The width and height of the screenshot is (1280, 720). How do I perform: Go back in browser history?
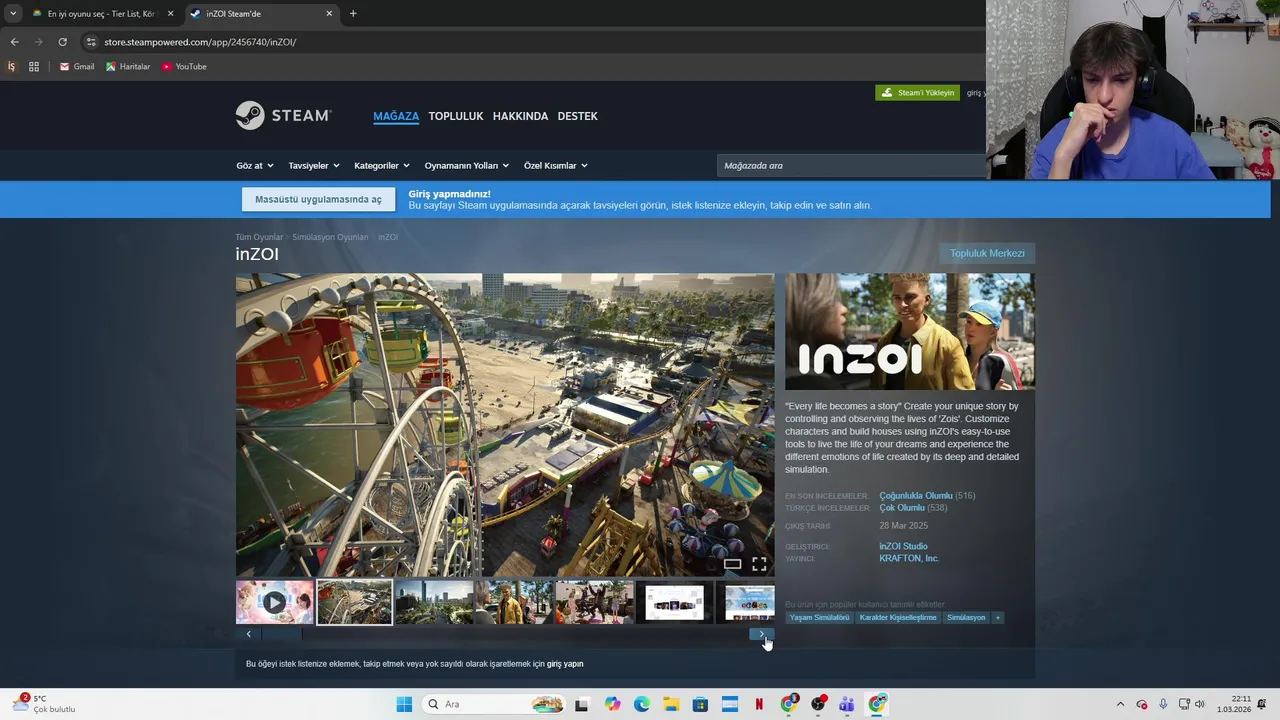[x=14, y=42]
